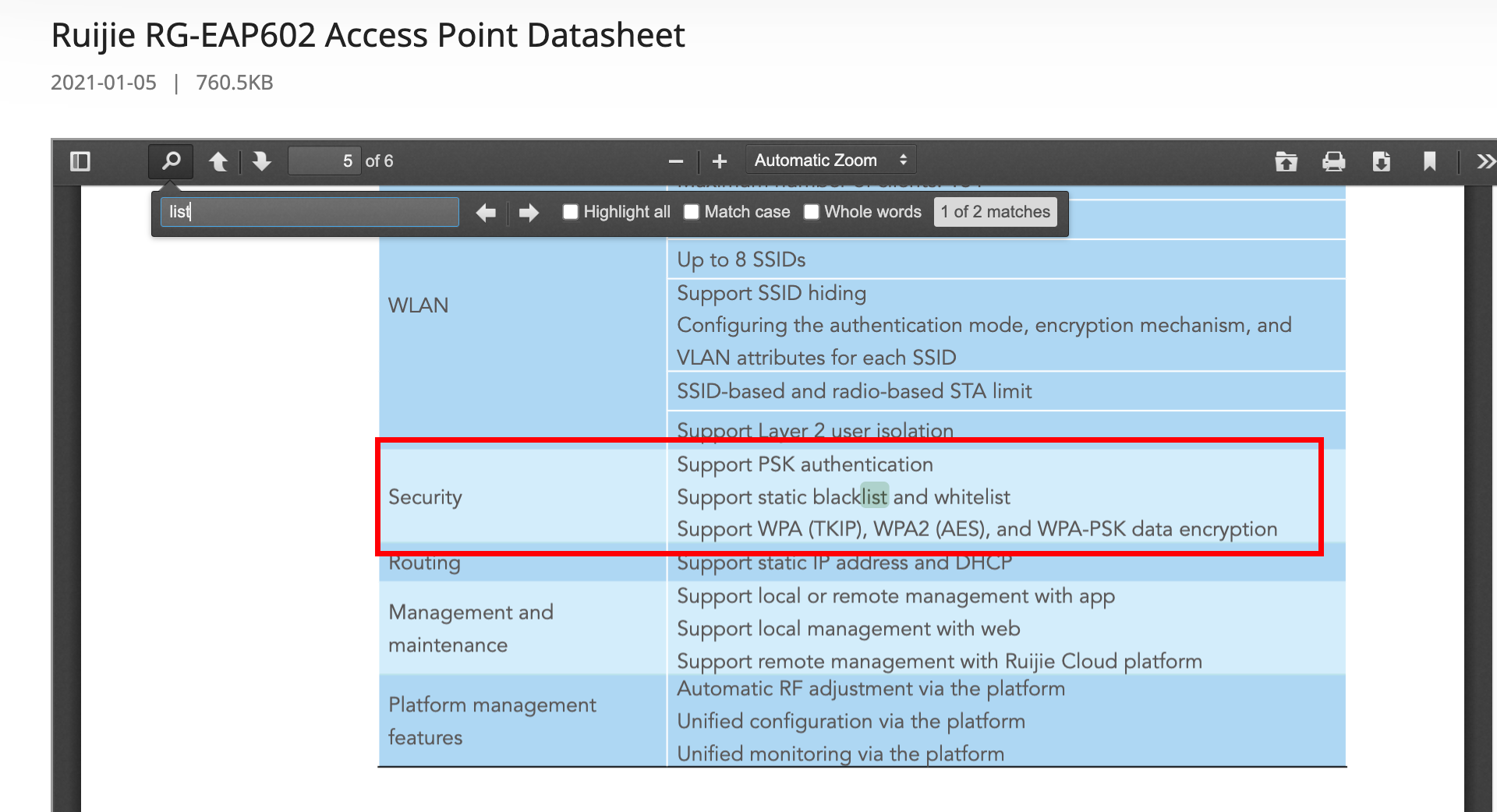Screen dimensions: 1497x812
Task: Go to previous page arrow
Action: [x=218, y=161]
